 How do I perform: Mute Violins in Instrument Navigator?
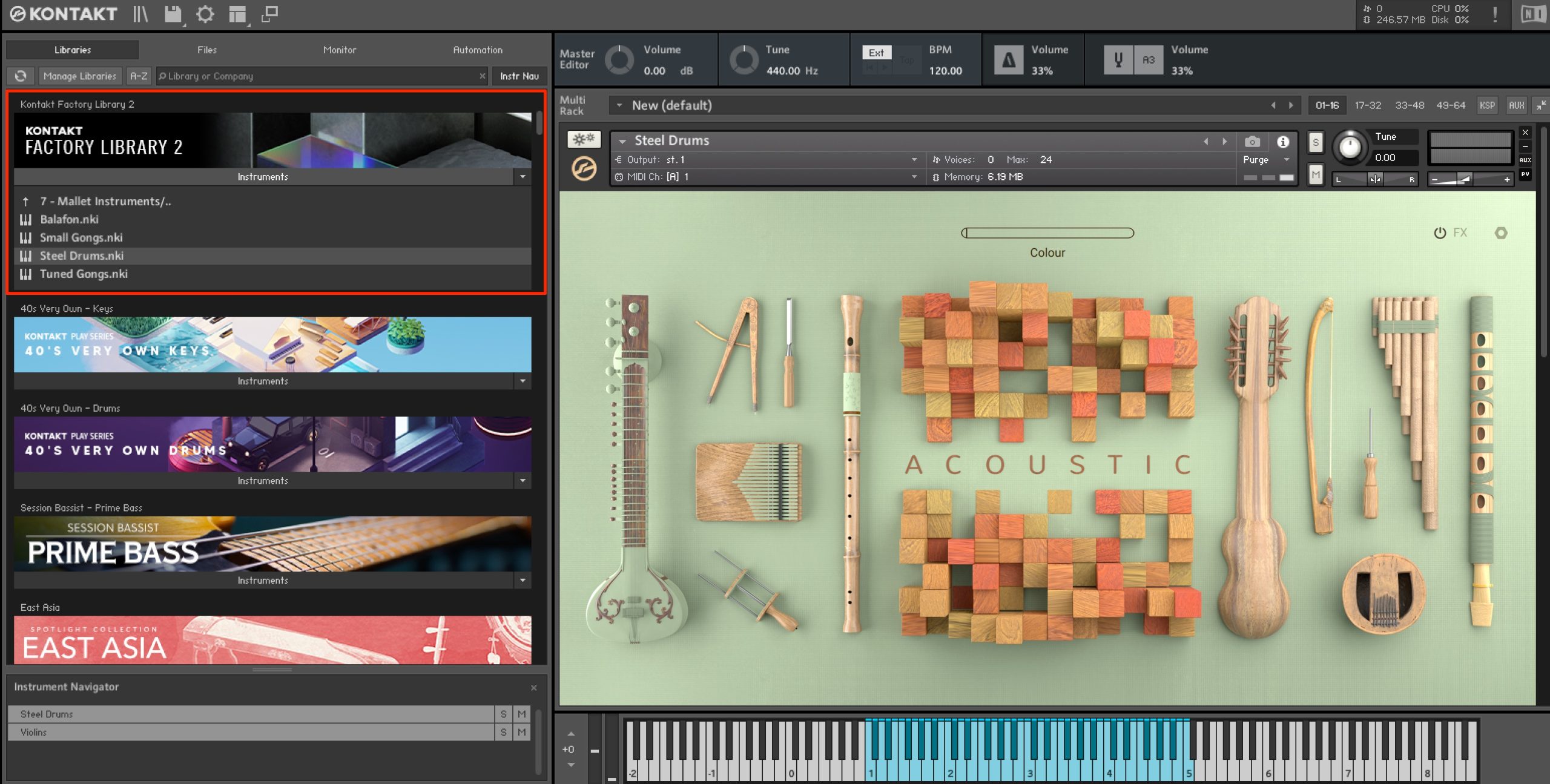522,733
